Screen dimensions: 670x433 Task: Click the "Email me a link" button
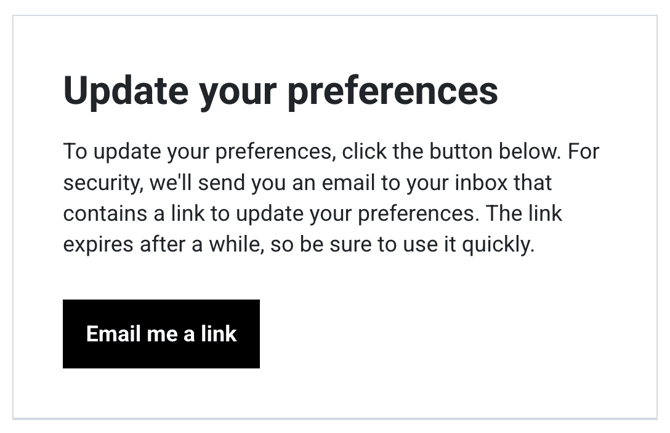(161, 333)
